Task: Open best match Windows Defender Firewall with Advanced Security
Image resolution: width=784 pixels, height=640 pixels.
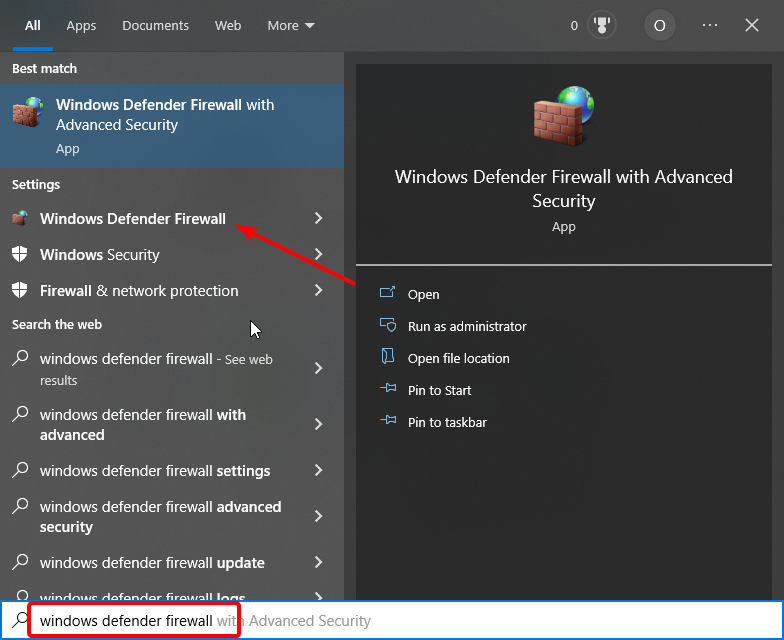Action: [x=172, y=126]
